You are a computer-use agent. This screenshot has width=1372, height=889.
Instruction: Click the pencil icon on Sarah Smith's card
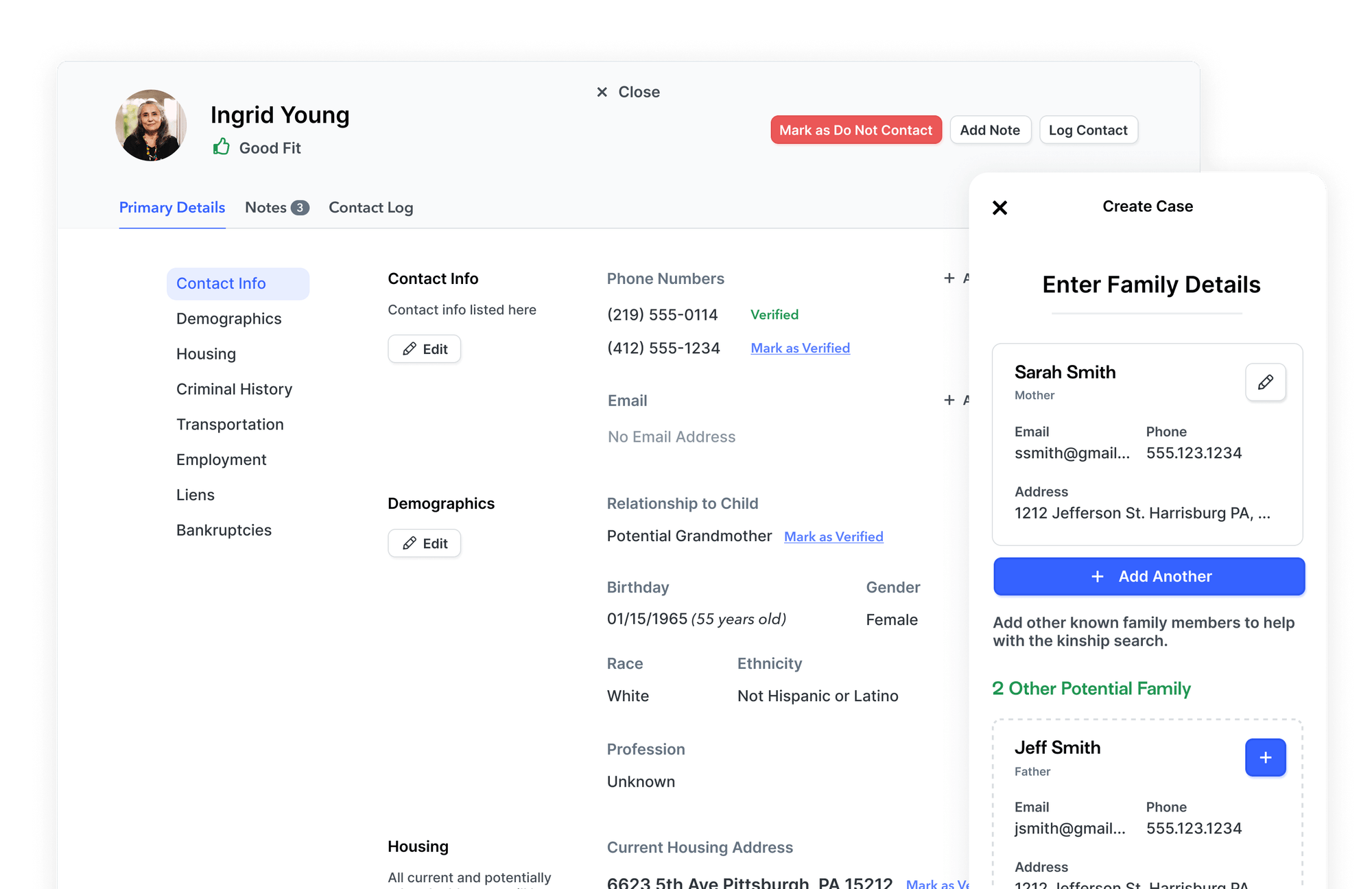[1265, 382]
